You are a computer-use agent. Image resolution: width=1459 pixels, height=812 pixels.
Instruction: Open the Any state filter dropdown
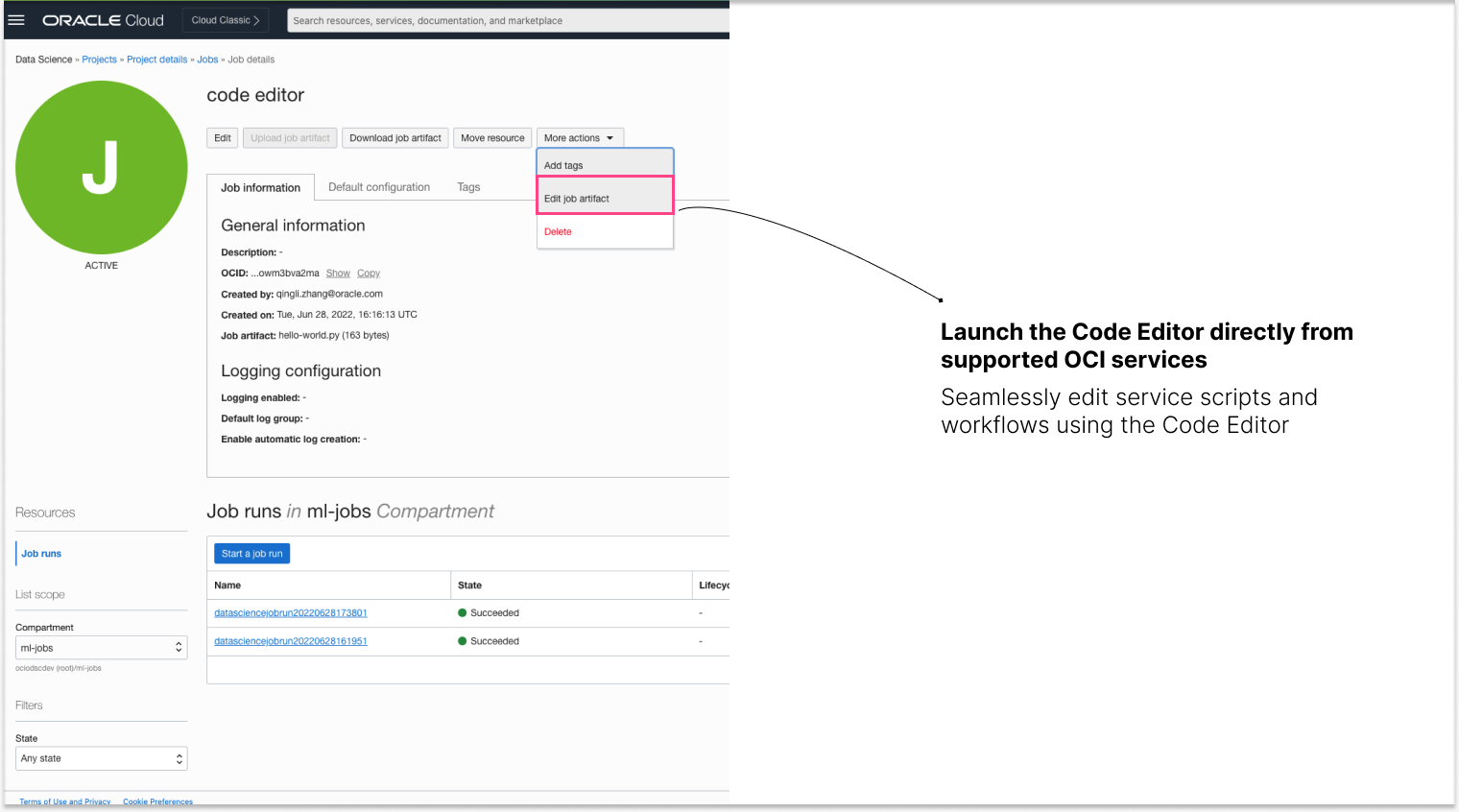click(96, 758)
